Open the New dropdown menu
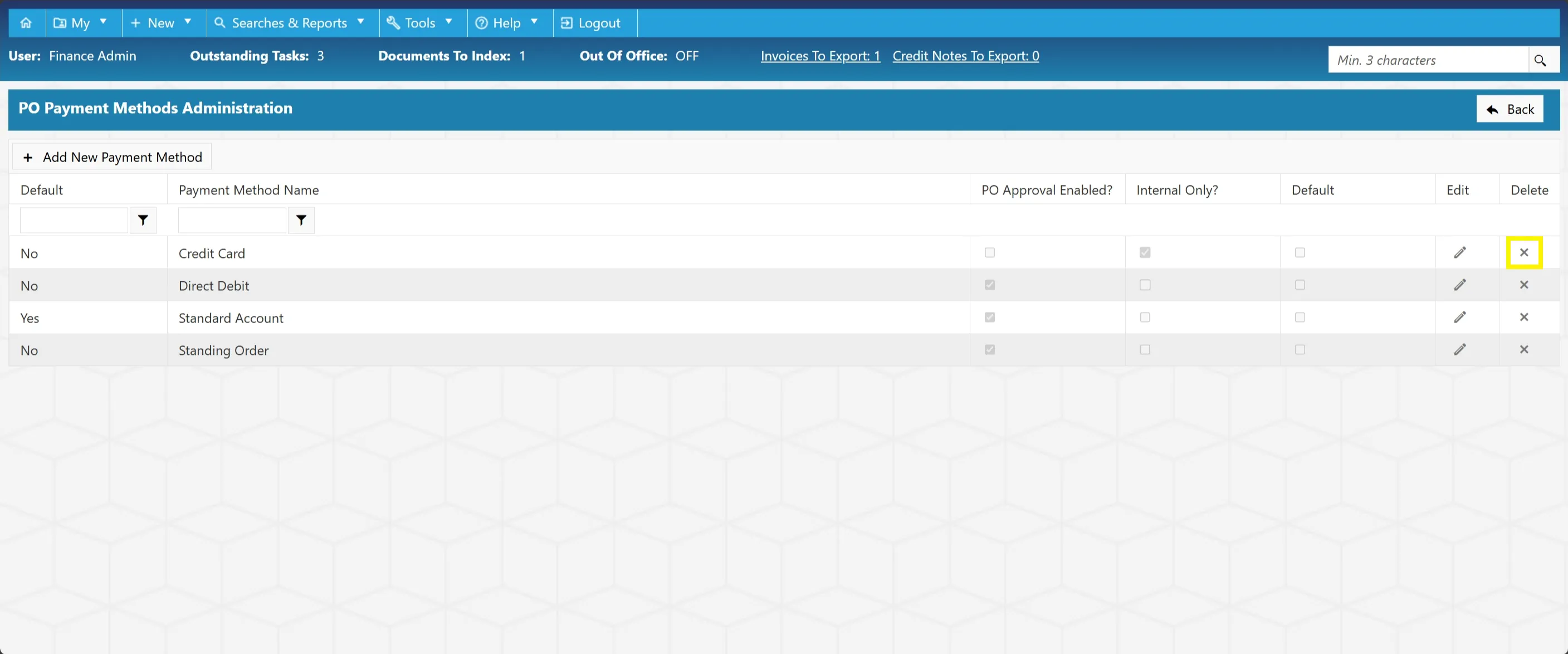Image resolution: width=1568 pixels, height=654 pixels. [x=164, y=22]
